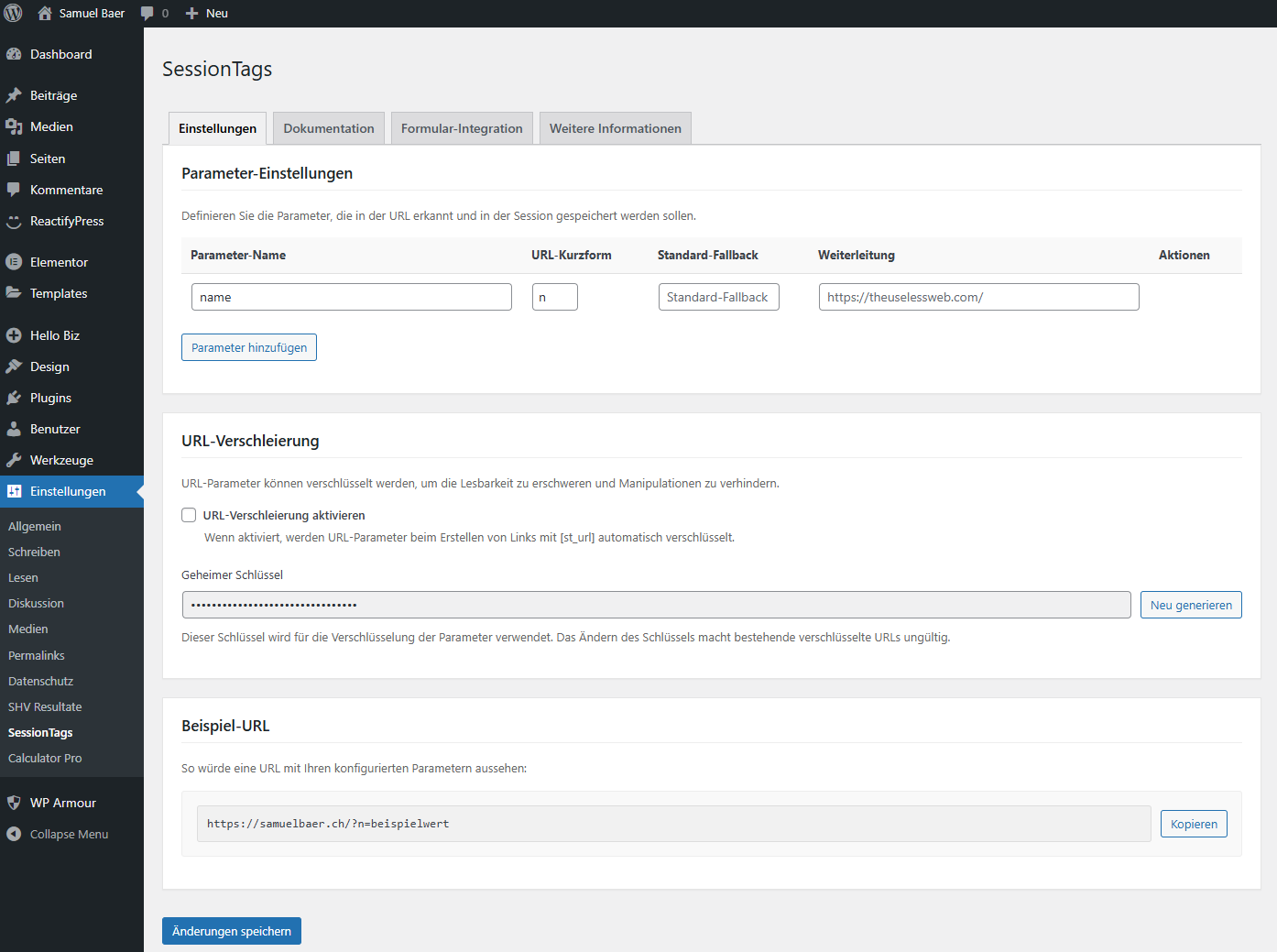
Task: Click the Samuel Baer site link
Action: 92,13
